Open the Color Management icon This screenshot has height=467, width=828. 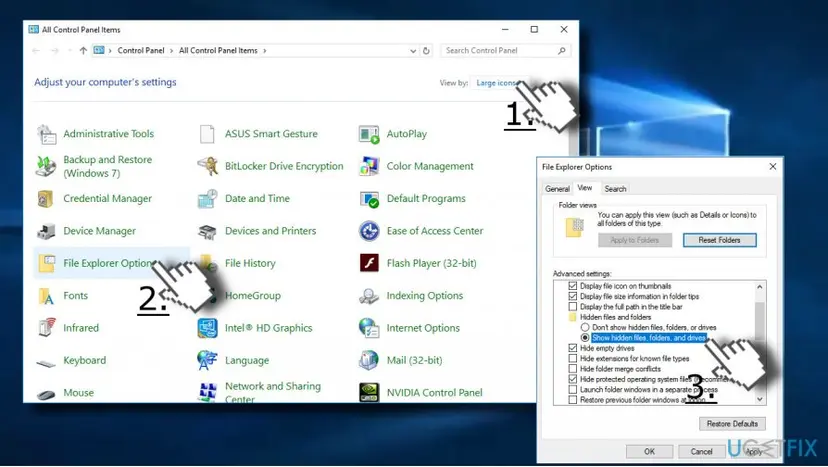(369, 166)
